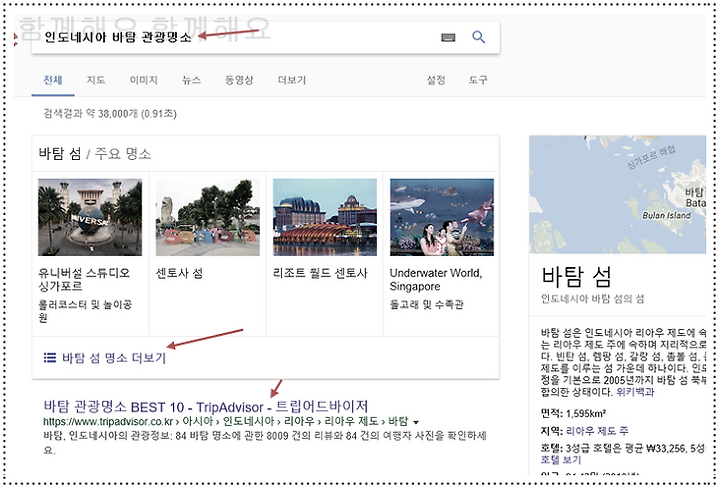Click the Underwater World aquarium photo
Viewport: 720px width, 489px height.
(x=442, y=217)
